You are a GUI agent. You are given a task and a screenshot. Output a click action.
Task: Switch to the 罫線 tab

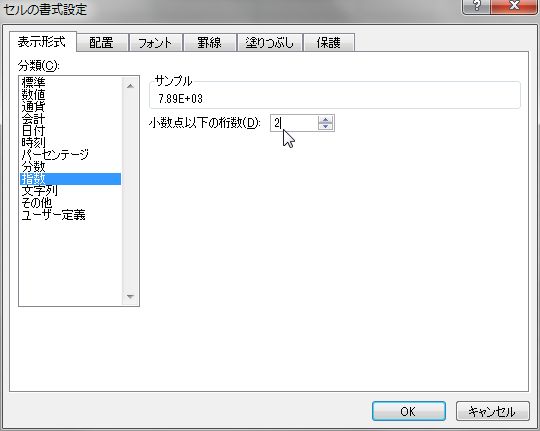tap(209, 43)
